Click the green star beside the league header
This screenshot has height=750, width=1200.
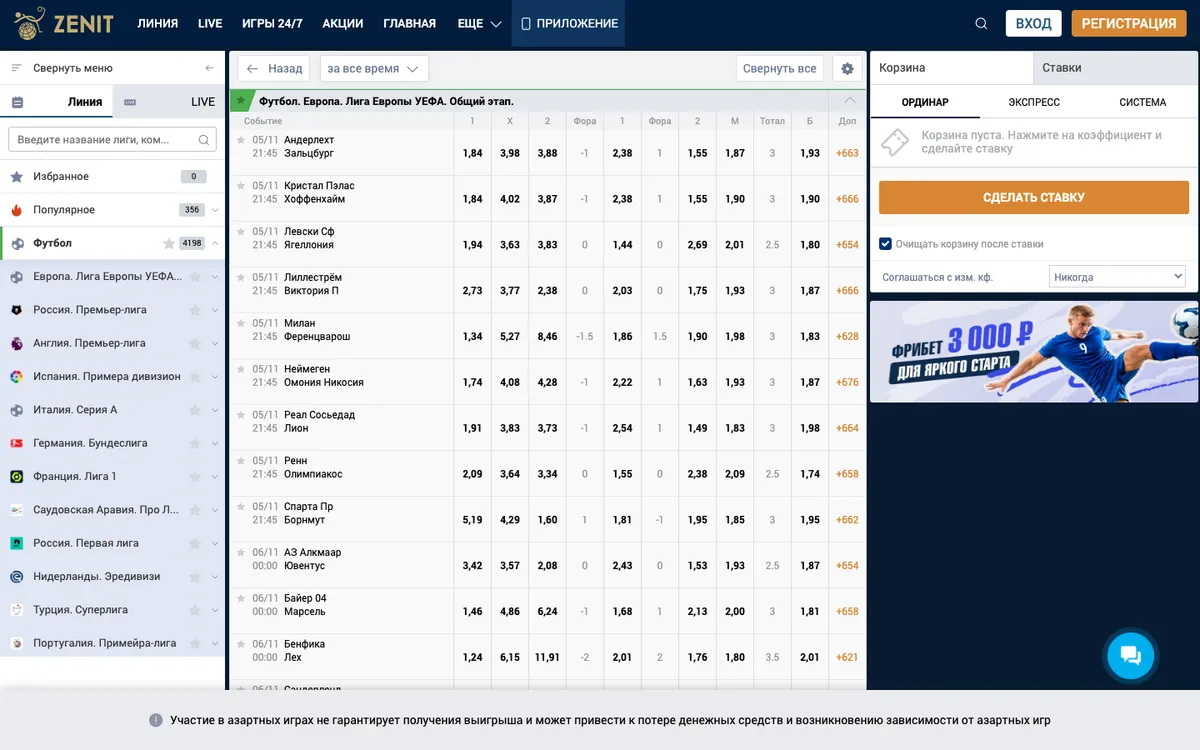tap(240, 101)
